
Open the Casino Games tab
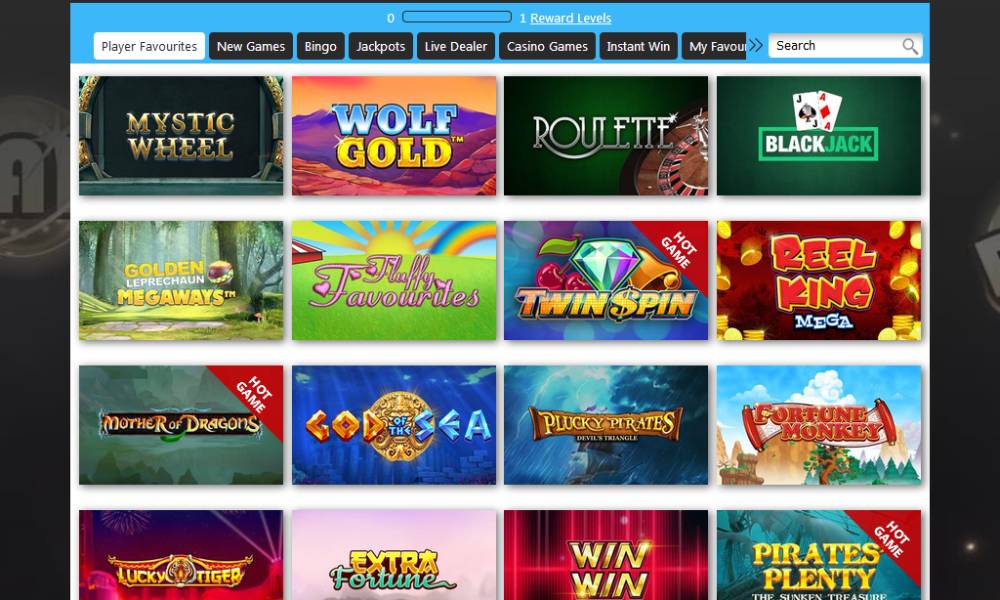547,46
